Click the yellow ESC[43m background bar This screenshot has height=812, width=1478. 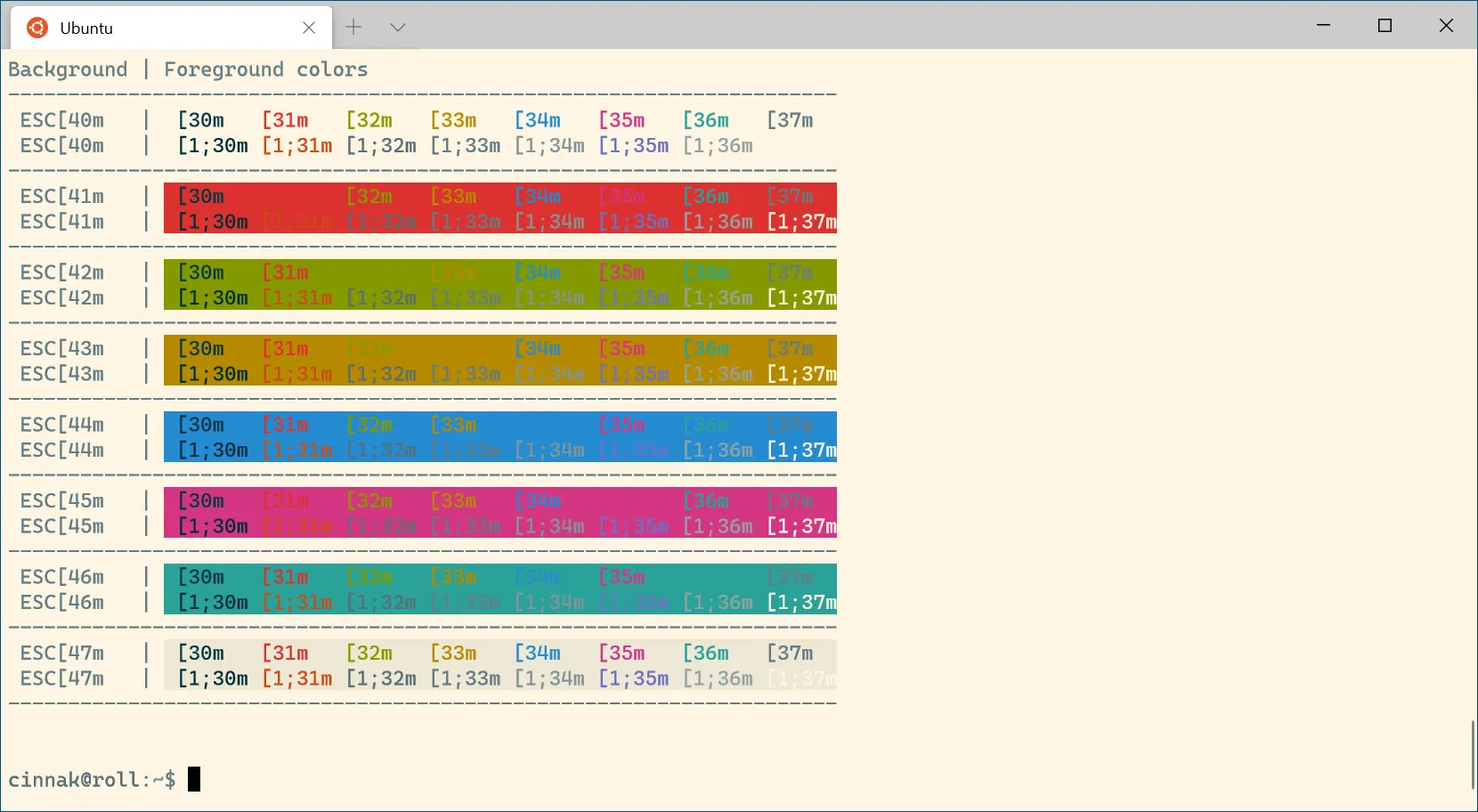point(500,361)
